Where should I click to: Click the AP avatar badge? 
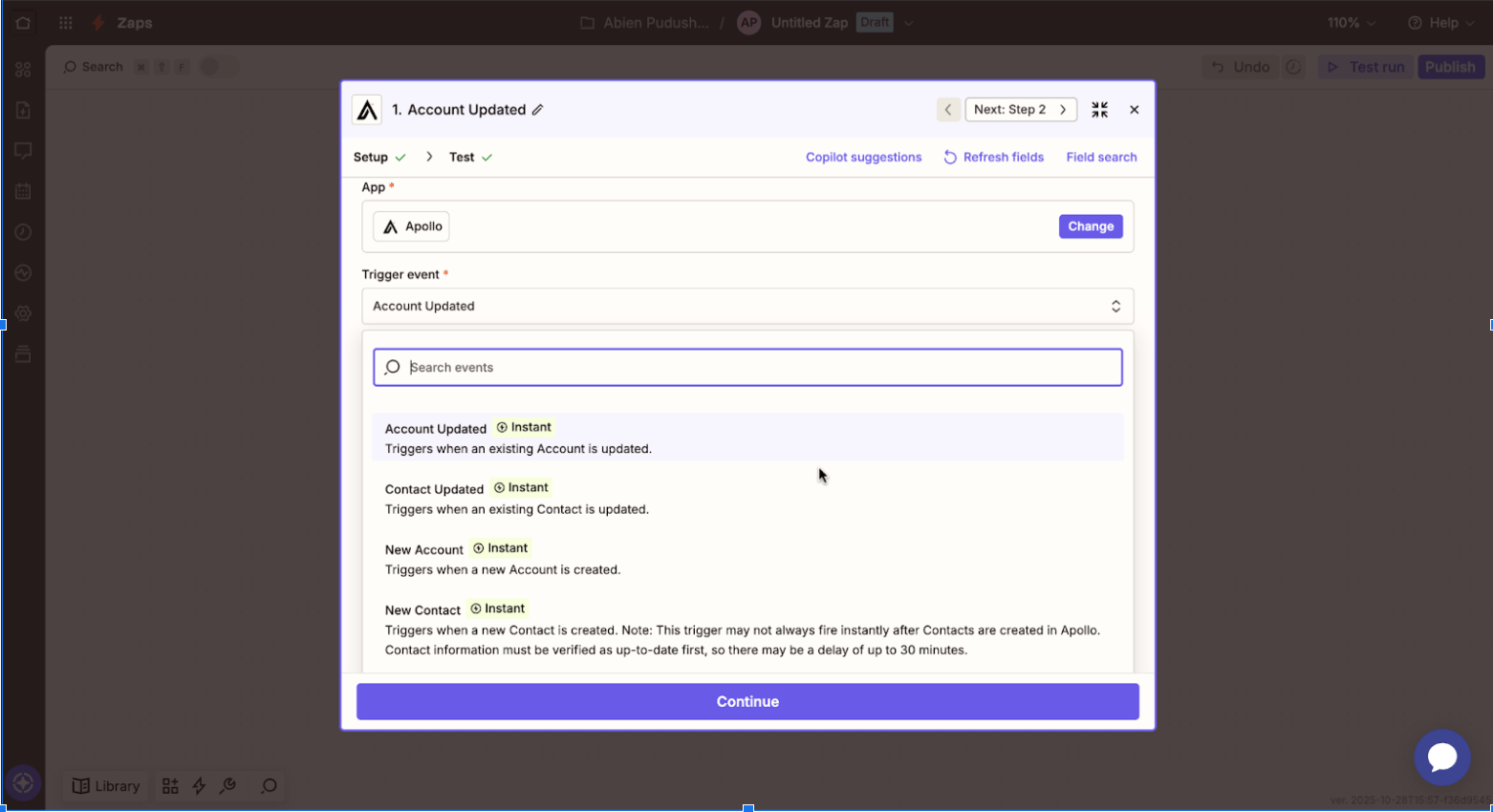pos(749,23)
